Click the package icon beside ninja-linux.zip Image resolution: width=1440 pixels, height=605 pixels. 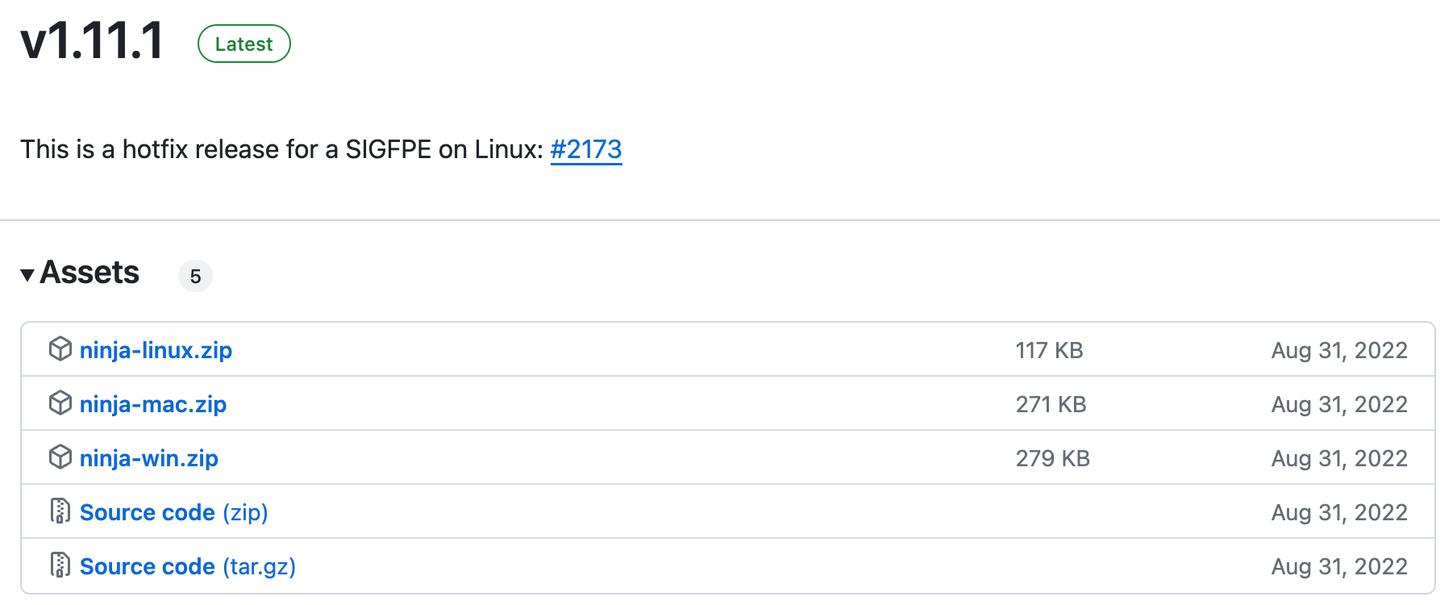pos(60,350)
